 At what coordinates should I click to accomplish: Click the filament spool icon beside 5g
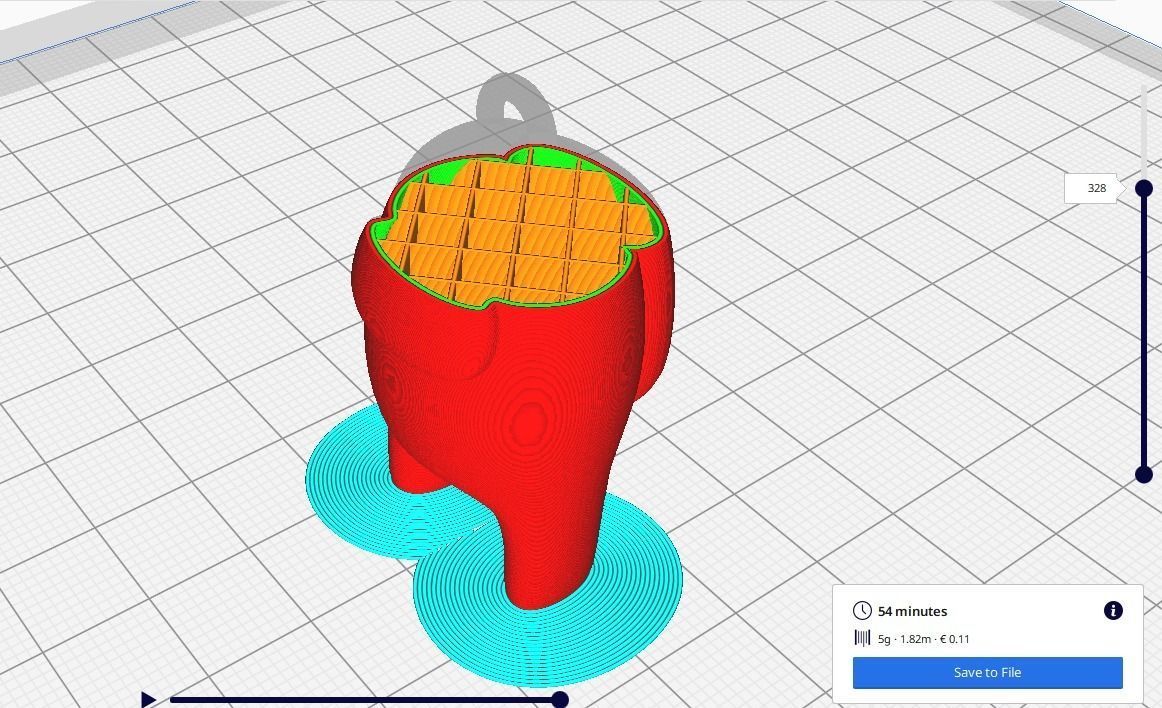click(x=863, y=638)
